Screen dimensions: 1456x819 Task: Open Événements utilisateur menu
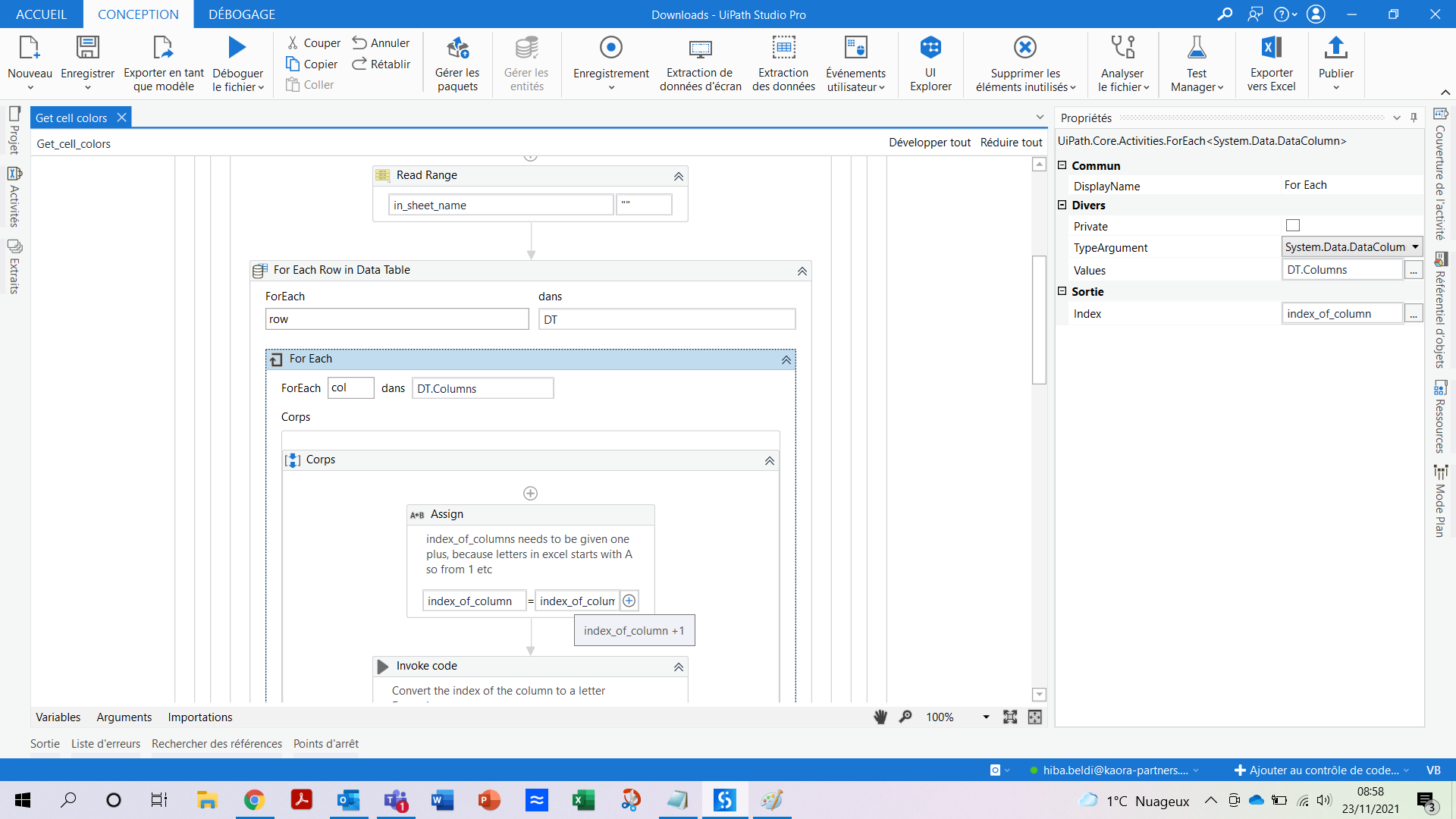tap(855, 64)
